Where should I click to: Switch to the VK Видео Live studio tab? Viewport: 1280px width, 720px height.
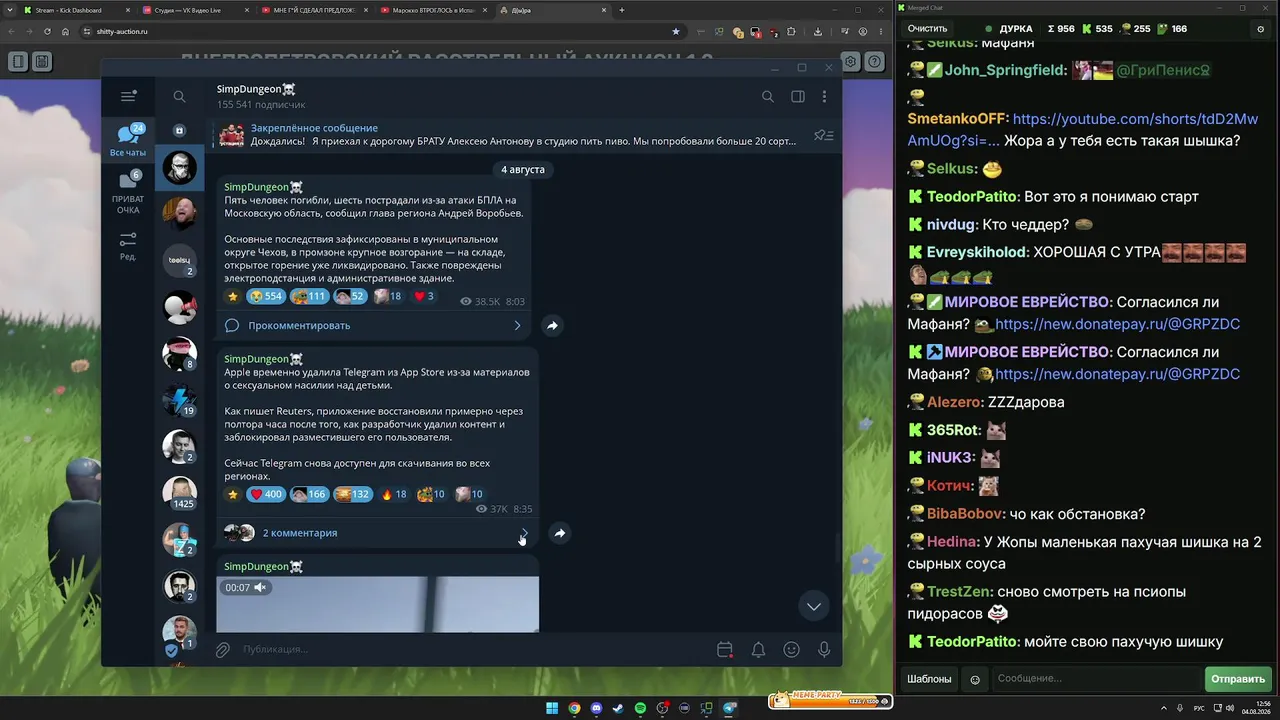195,10
